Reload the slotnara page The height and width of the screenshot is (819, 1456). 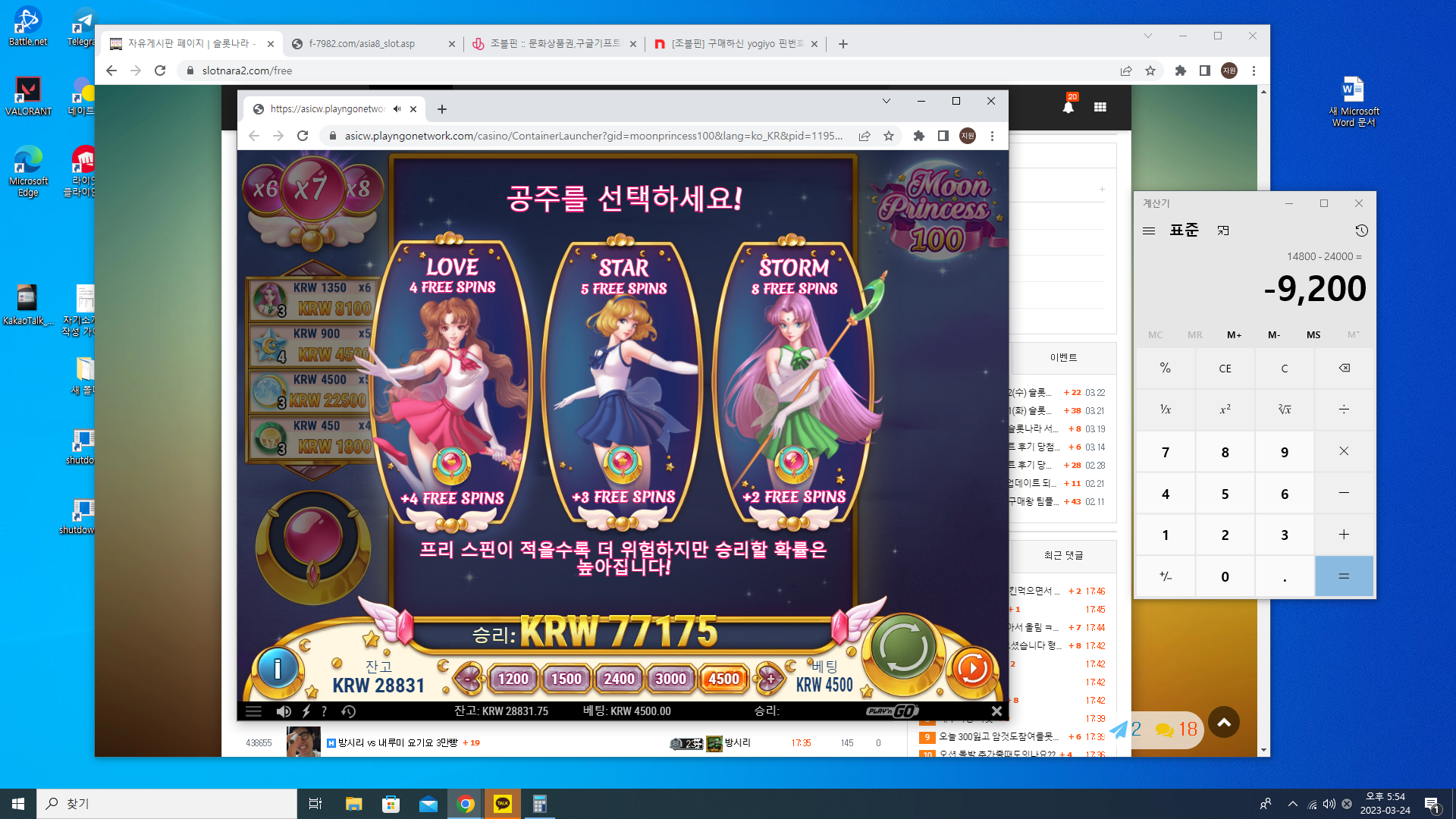pyautogui.click(x=160, y=71)
